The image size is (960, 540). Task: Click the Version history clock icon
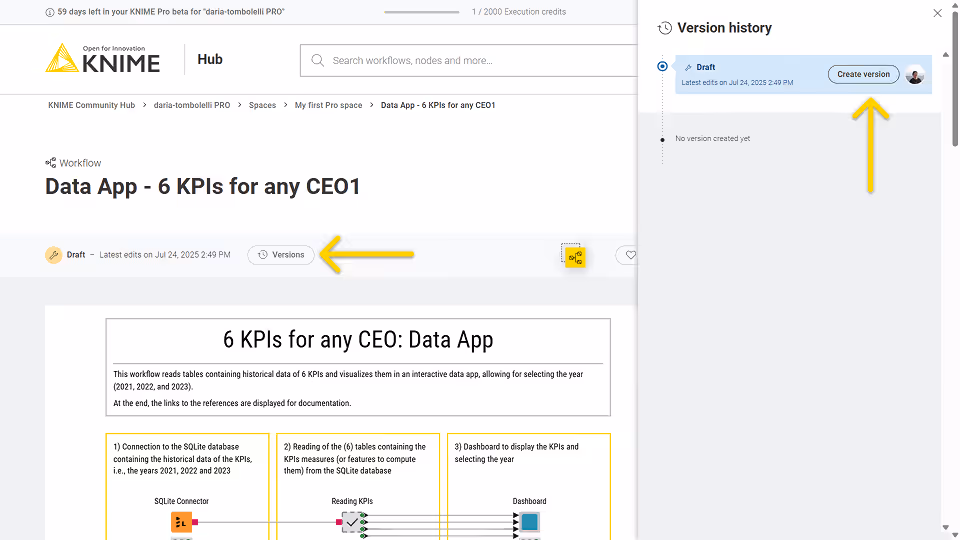pos(664,28)
